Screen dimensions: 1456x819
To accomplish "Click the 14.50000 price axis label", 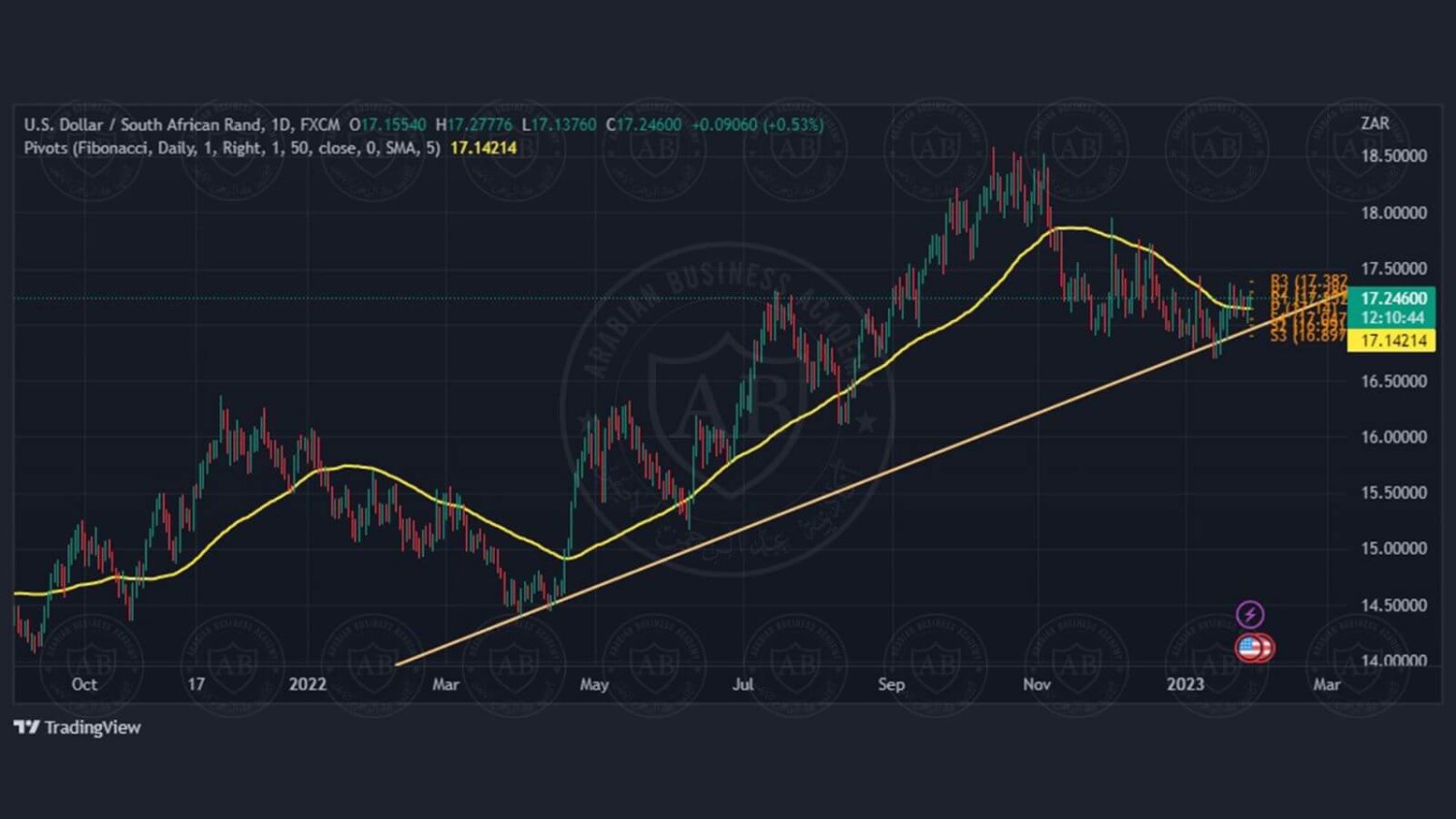I will pos(1394,606).
